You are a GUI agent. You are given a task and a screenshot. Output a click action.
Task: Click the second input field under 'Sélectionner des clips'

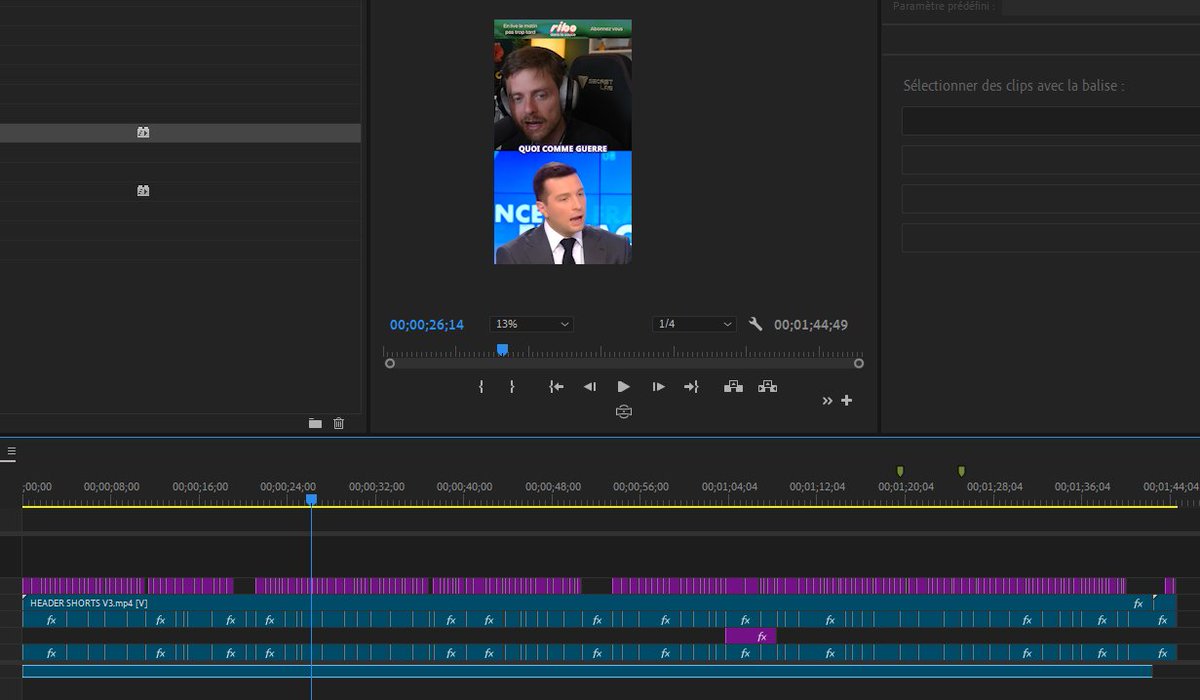(1051, 160)
